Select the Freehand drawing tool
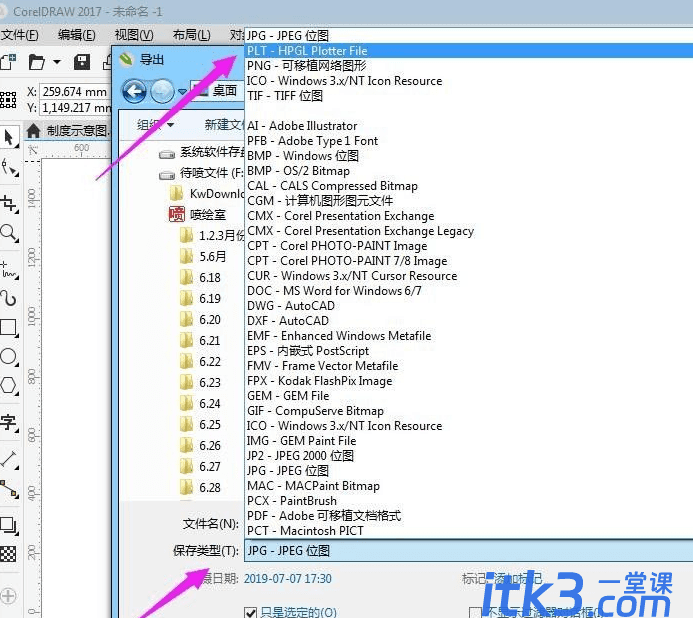The width and height of the screenshot is (693, 618). [x=9, y=270]
